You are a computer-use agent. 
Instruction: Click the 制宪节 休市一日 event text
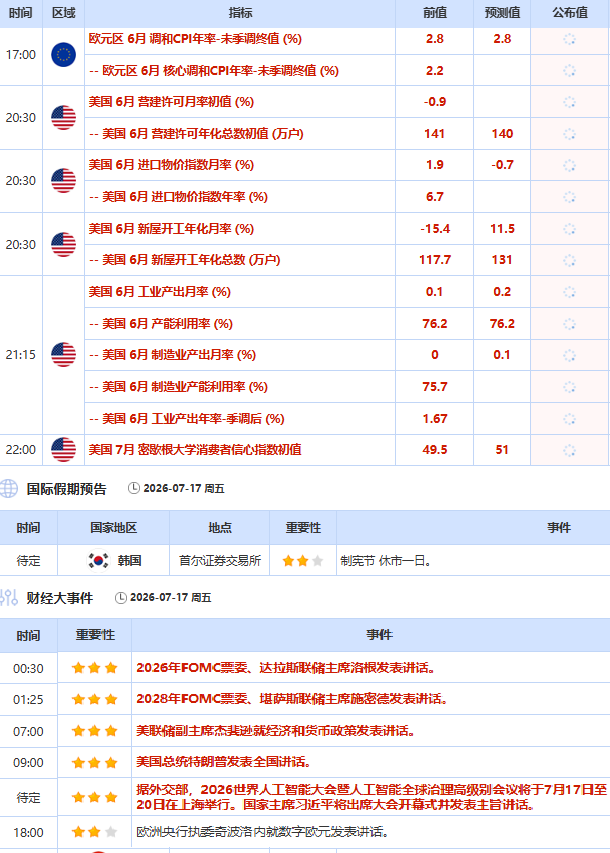pyautogui.click(x=386, y=561)
